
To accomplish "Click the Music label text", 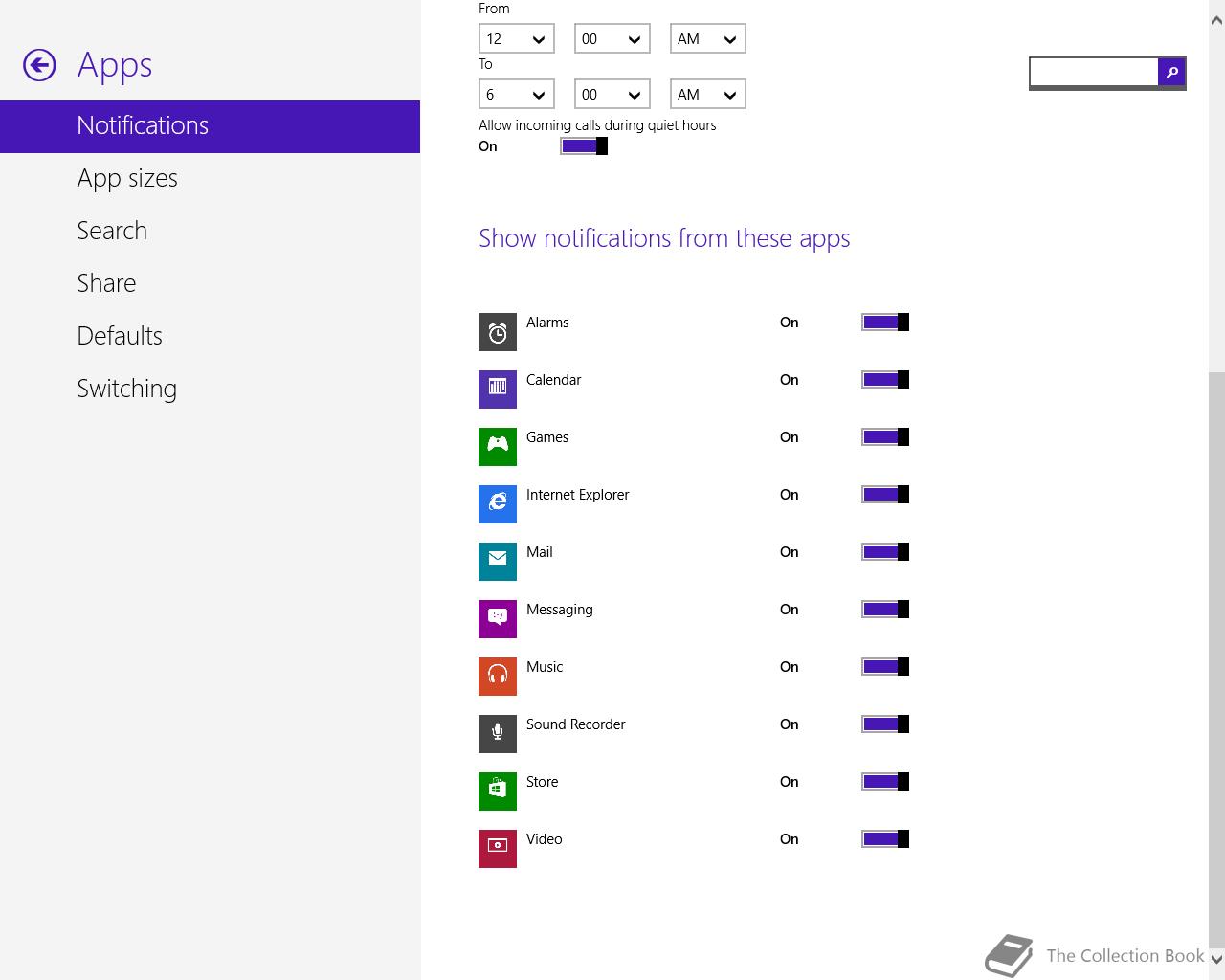I will 545,667.
